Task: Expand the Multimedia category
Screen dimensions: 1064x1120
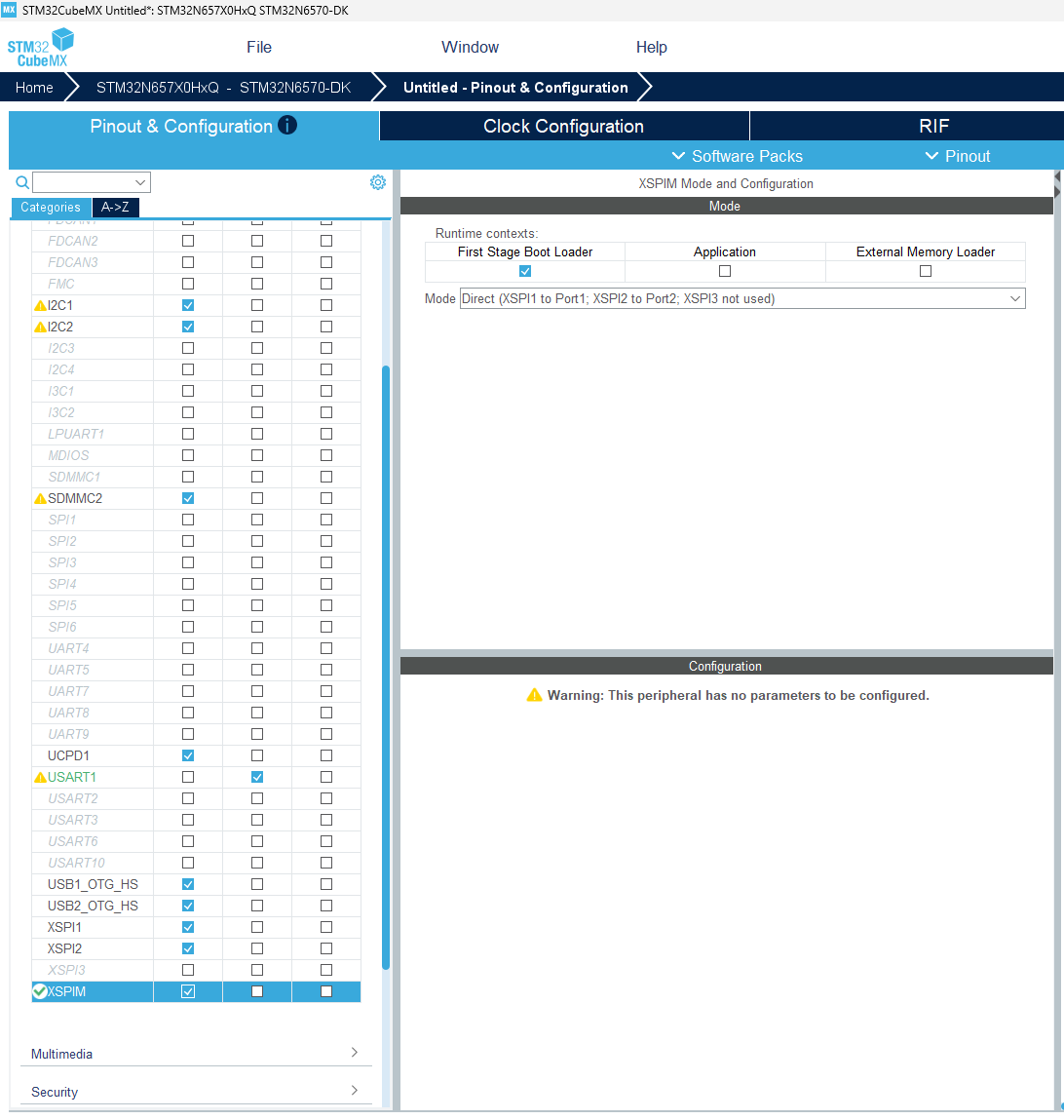Action: (x=196, y=1054)
